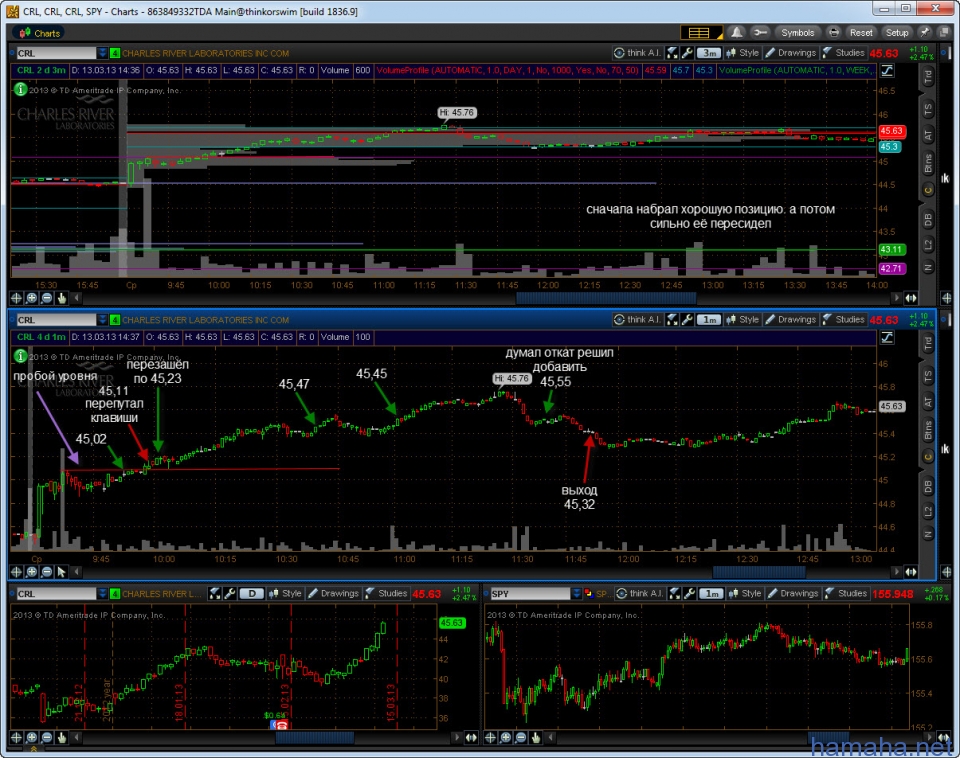Select the crosshair pan tool under the 3m chart
Viewport: 960px width, 758px height.
pyautogui.click(x=17, y=298)
